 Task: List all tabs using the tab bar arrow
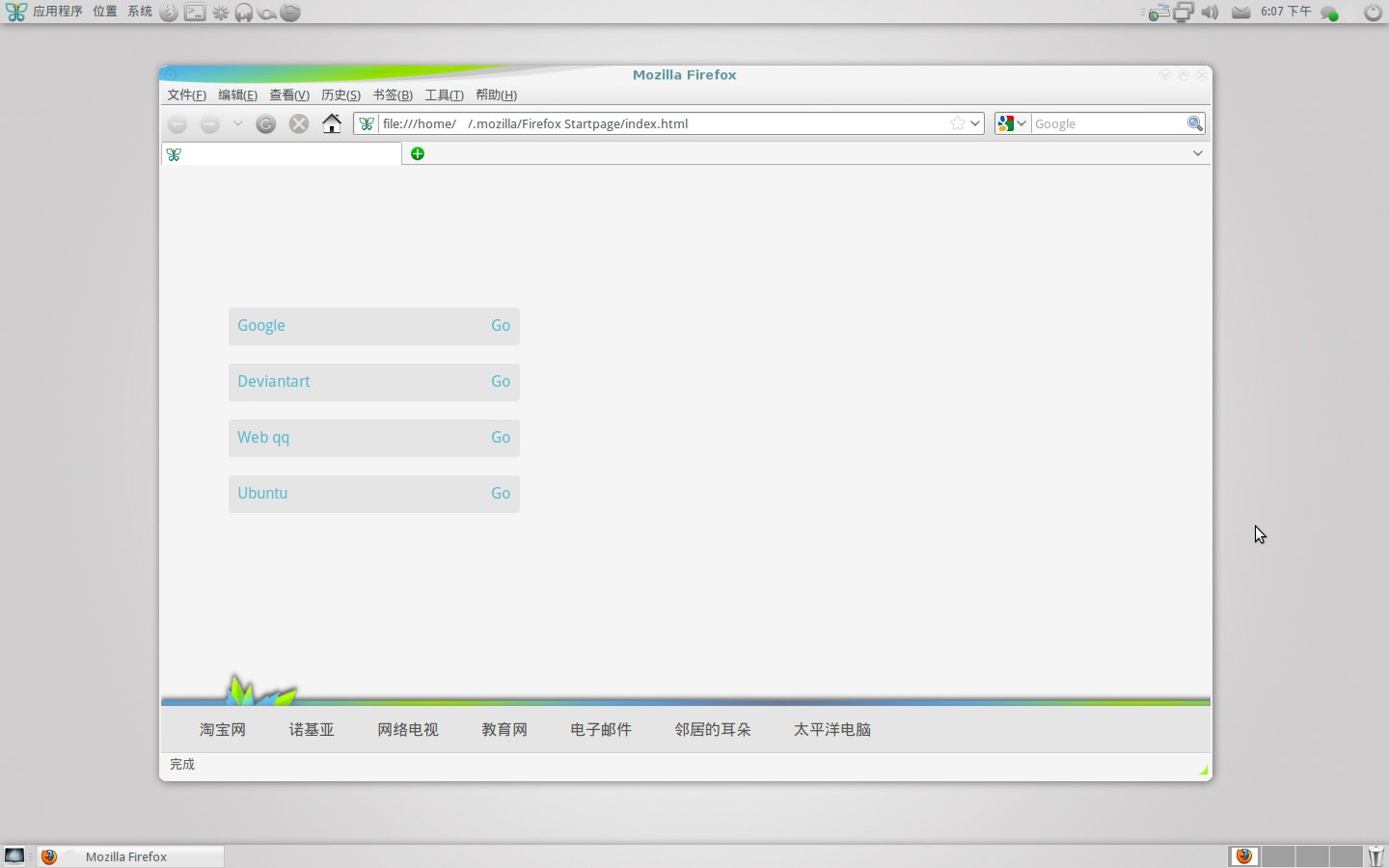[x=1198, y=153]
